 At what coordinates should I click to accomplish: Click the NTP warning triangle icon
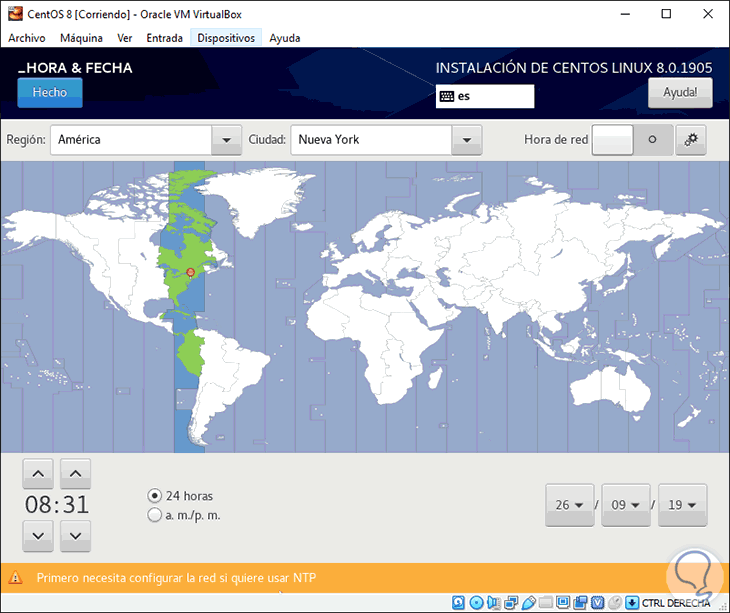[15, 578]
